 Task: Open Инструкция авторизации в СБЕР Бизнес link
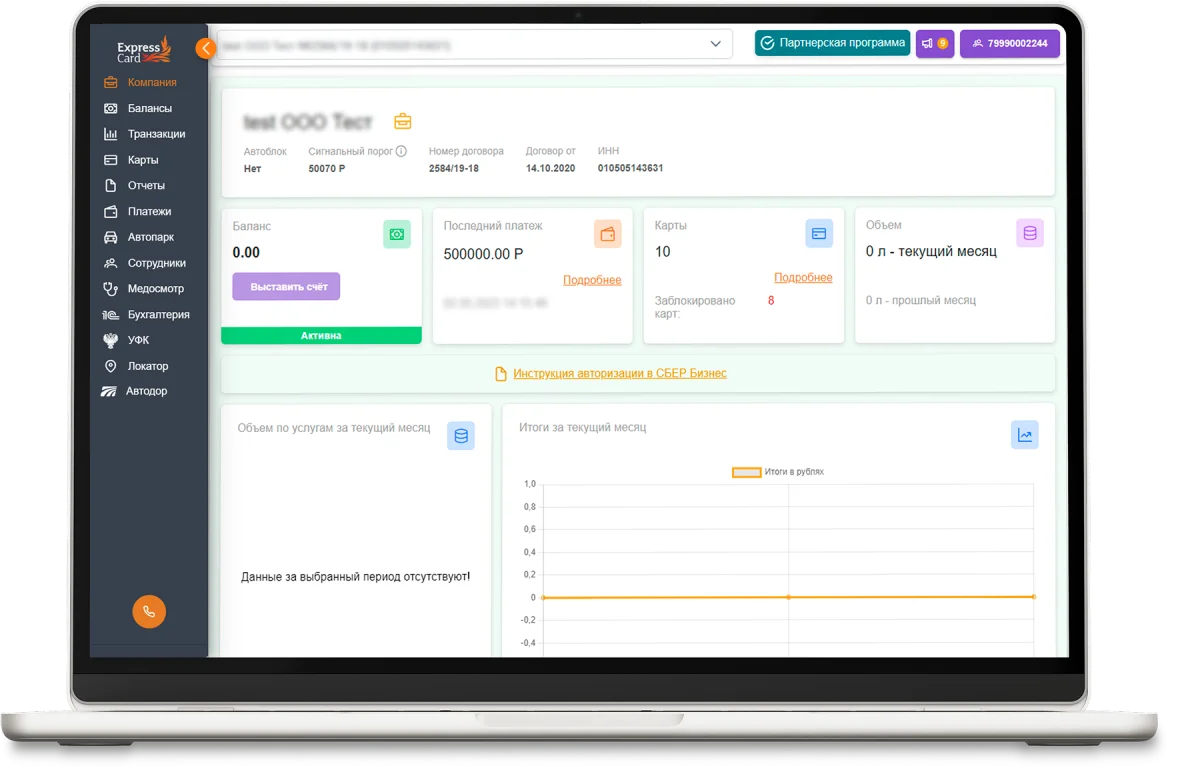tap(620, 373)
